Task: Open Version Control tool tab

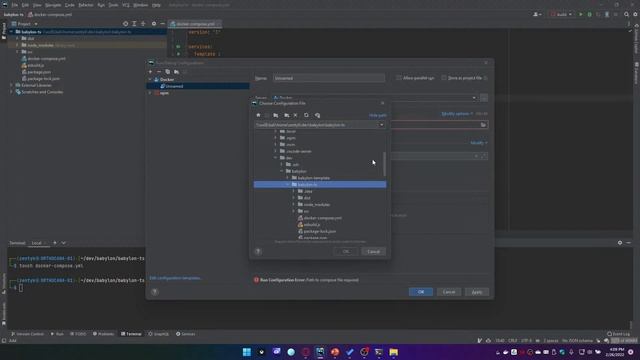Action: pos(28,334)
